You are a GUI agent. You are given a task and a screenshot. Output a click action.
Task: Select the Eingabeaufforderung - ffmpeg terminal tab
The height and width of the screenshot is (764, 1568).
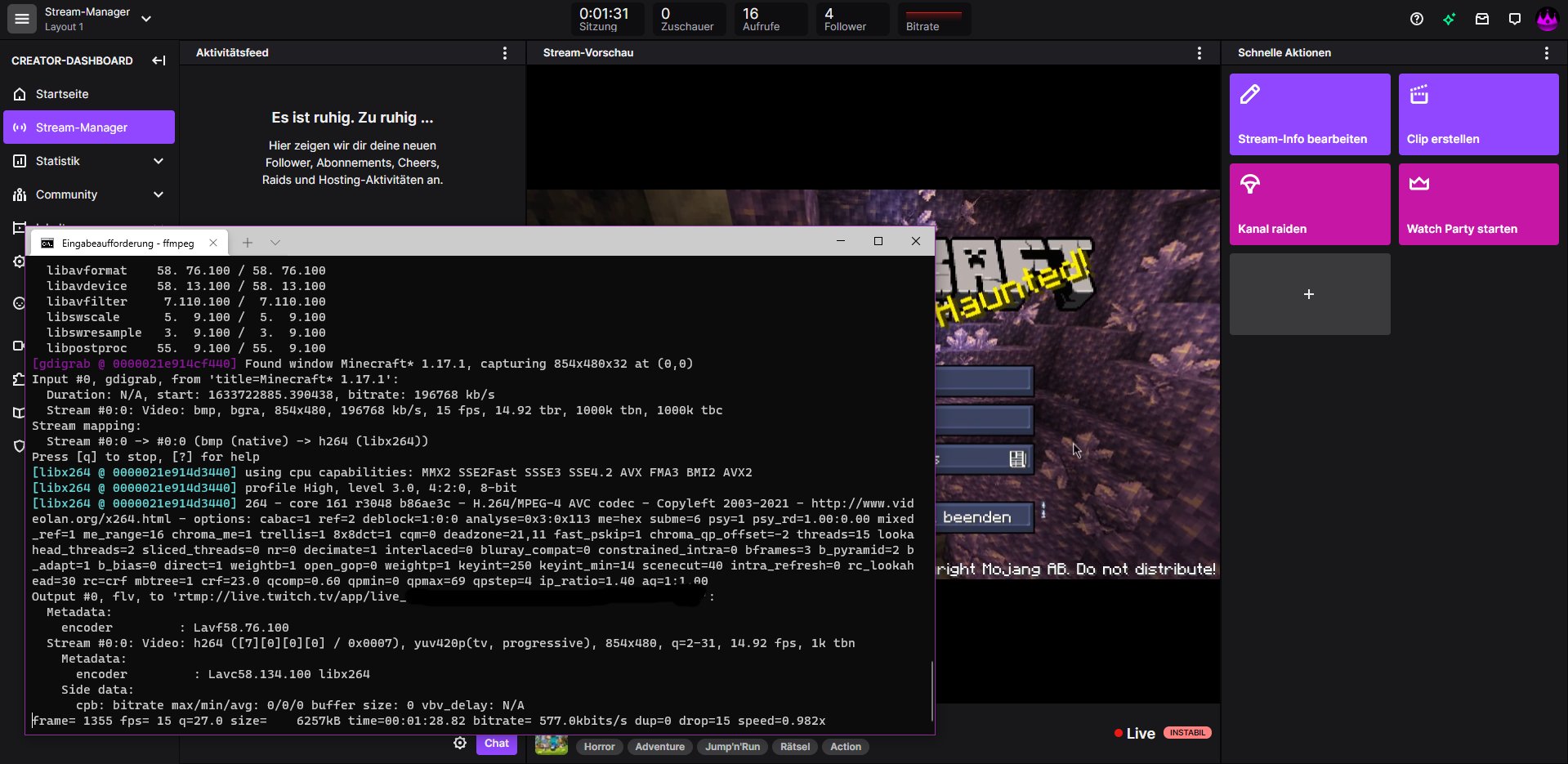pos(127,243)
